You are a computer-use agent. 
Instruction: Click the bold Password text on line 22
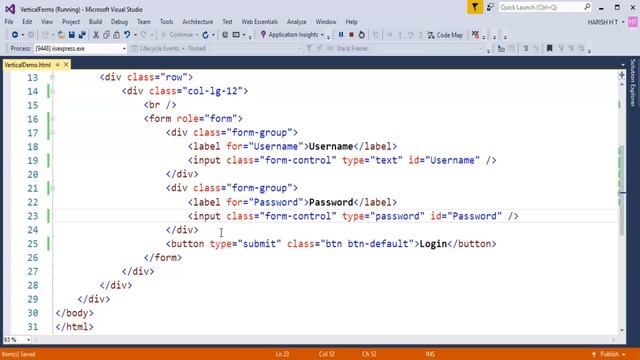coord(331,202)
